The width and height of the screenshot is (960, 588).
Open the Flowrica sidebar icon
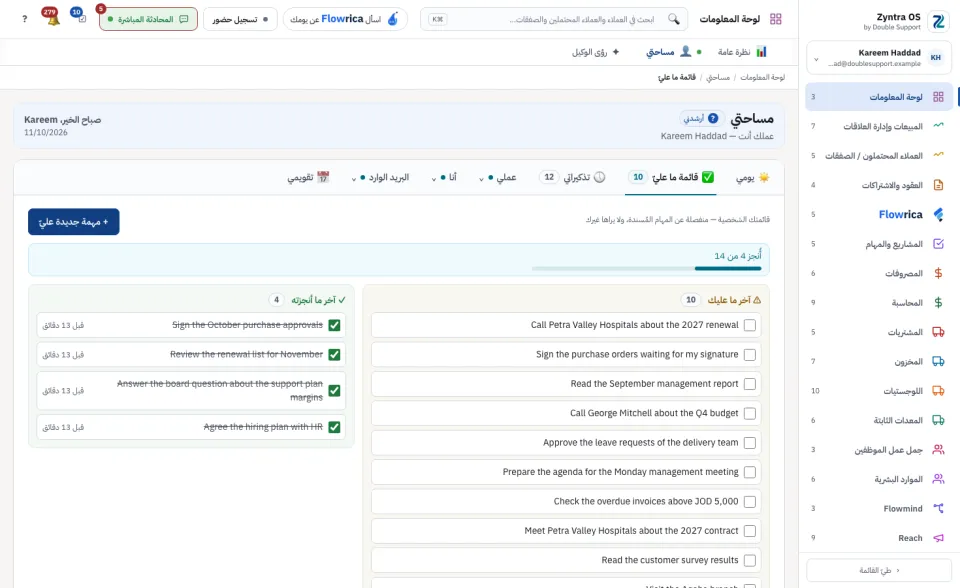(x=938, y=214)
